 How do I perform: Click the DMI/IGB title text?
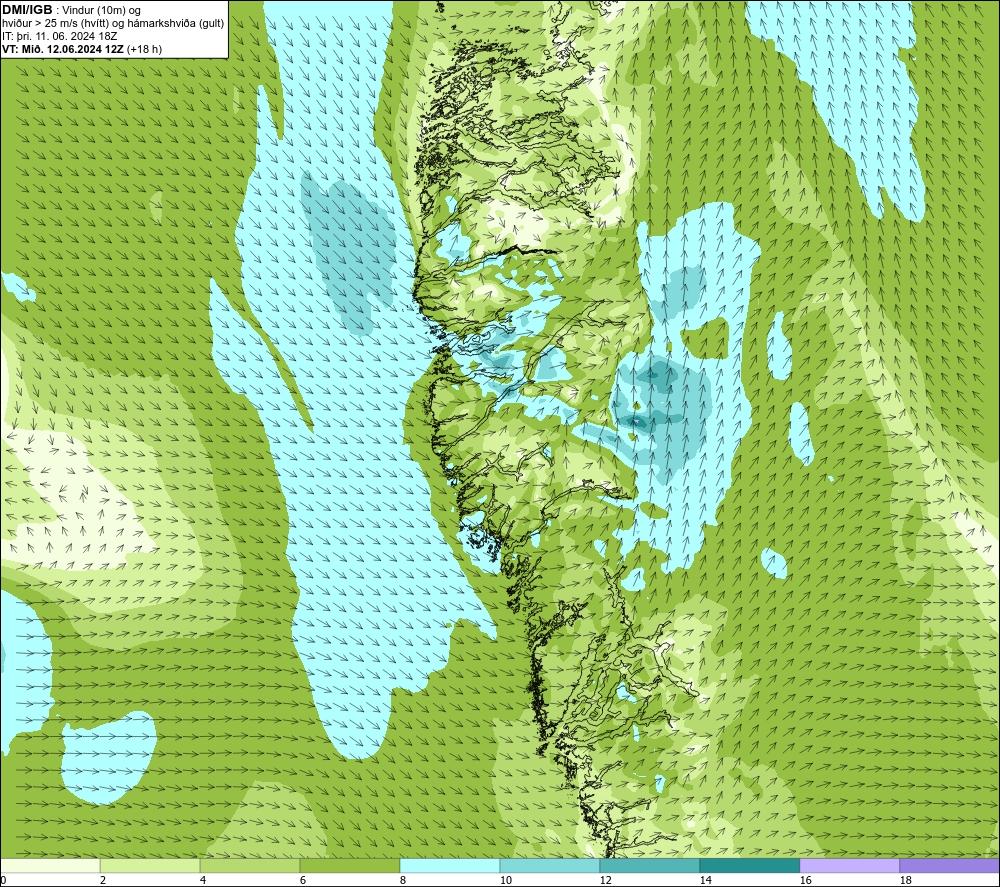click(x=27, y=10)
